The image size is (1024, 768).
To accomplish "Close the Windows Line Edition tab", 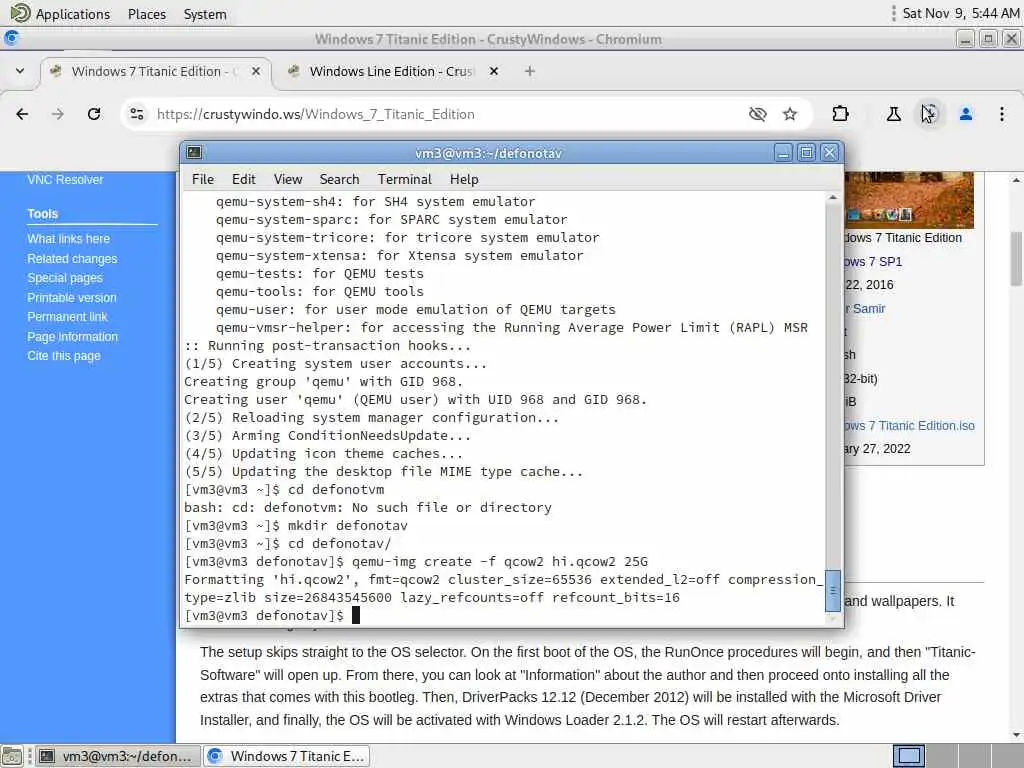I will tap(494, 71).
